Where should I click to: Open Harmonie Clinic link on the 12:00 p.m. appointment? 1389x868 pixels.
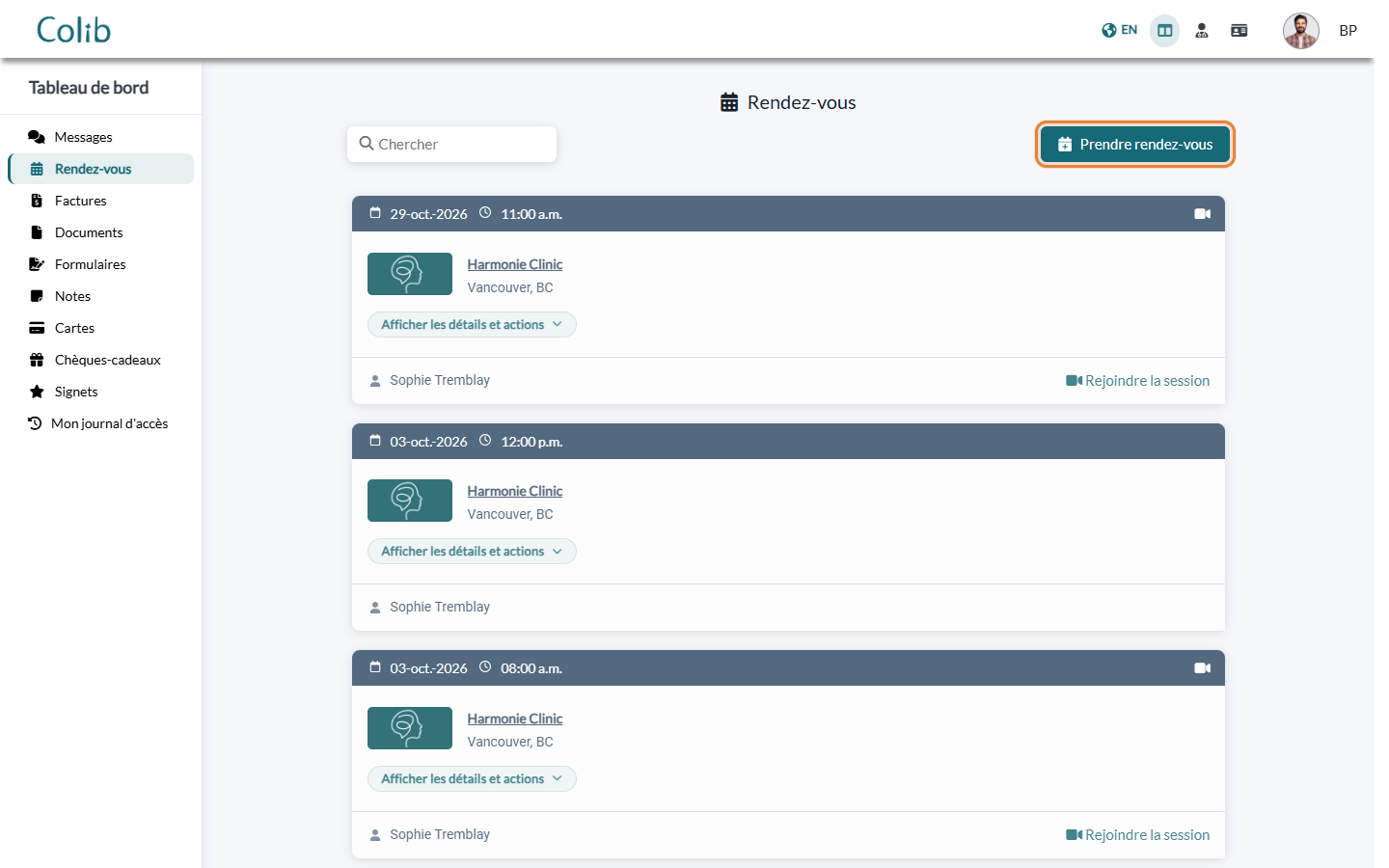(515, 491)
